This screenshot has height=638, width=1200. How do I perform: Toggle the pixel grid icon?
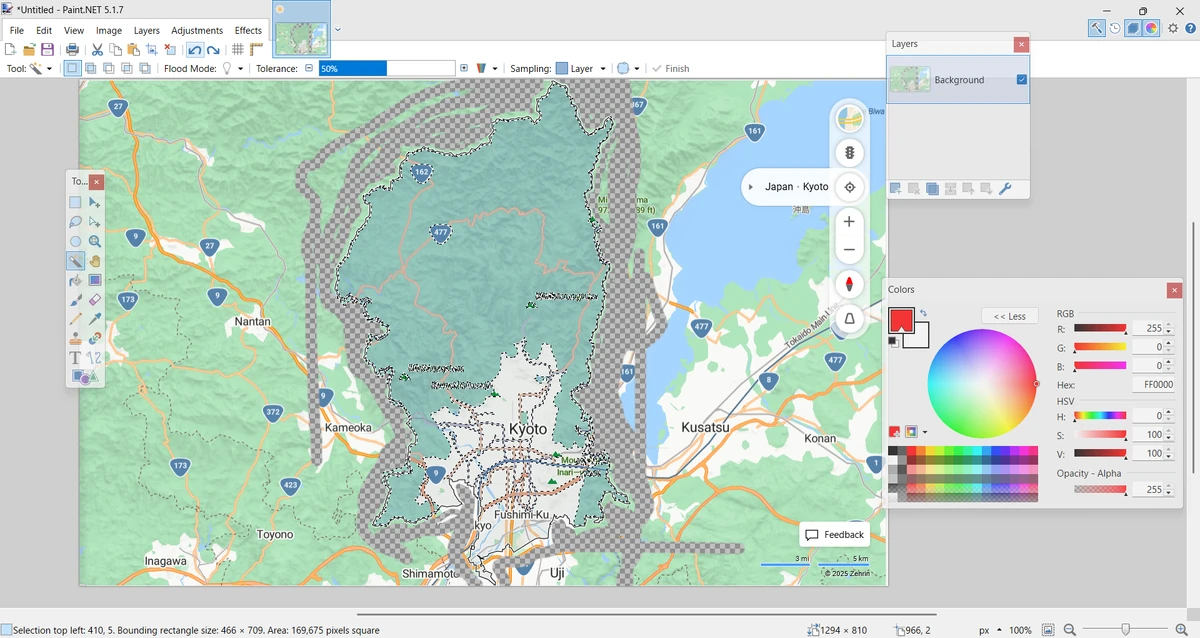click(x=238, y=49)
